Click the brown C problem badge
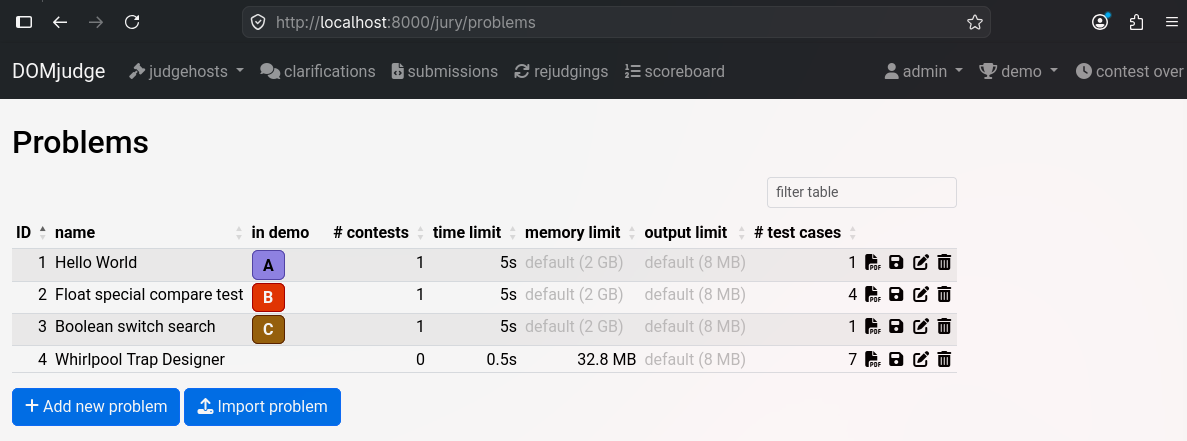 [268, 330]
